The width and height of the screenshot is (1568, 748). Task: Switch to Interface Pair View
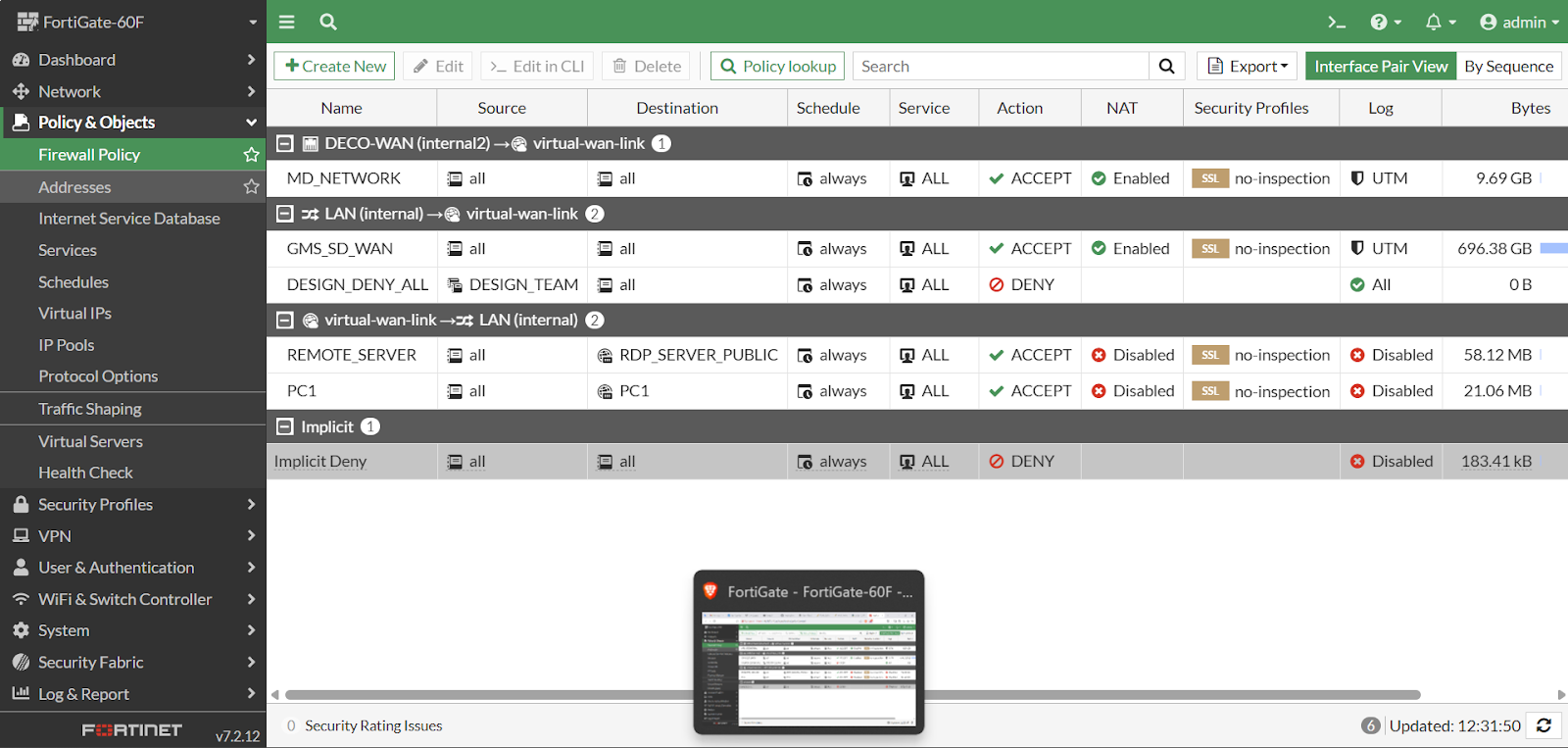1381,66
